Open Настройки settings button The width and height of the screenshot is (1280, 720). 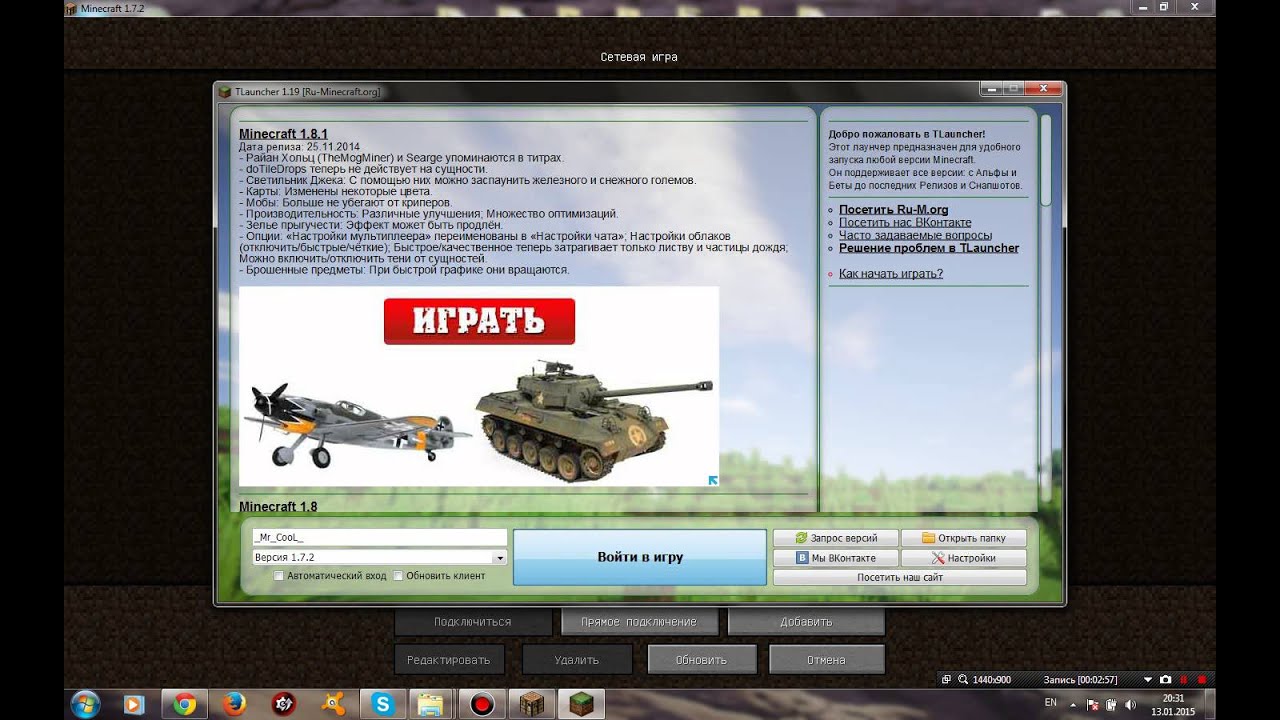[964, 558]
